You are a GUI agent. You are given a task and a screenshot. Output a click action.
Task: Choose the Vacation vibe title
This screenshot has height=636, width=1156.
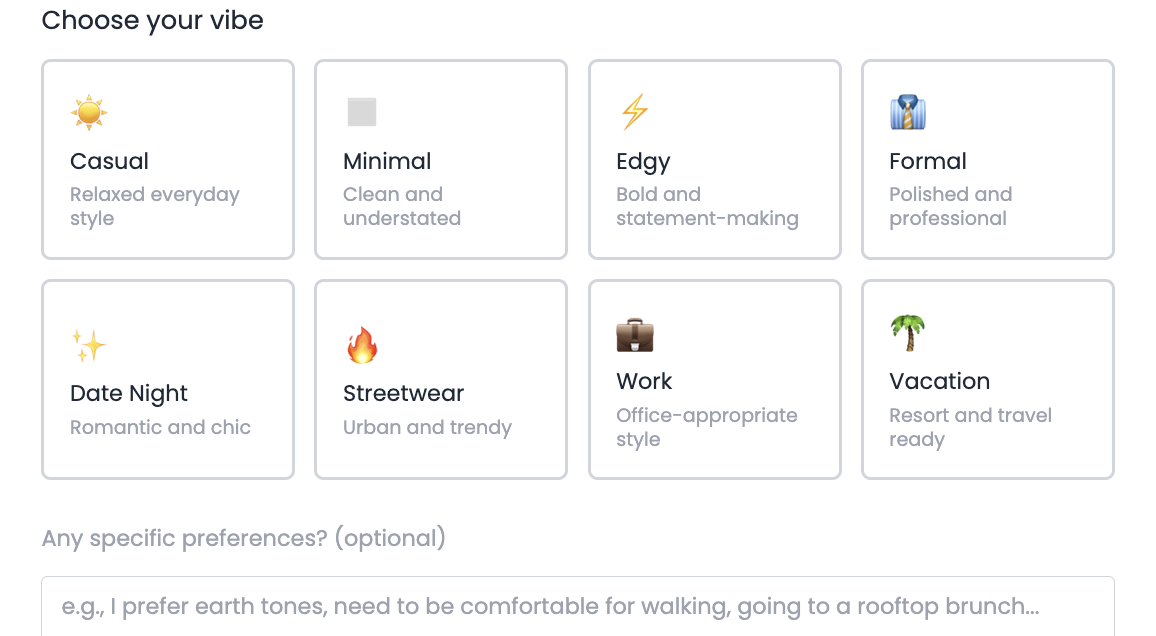pos(939,381)
